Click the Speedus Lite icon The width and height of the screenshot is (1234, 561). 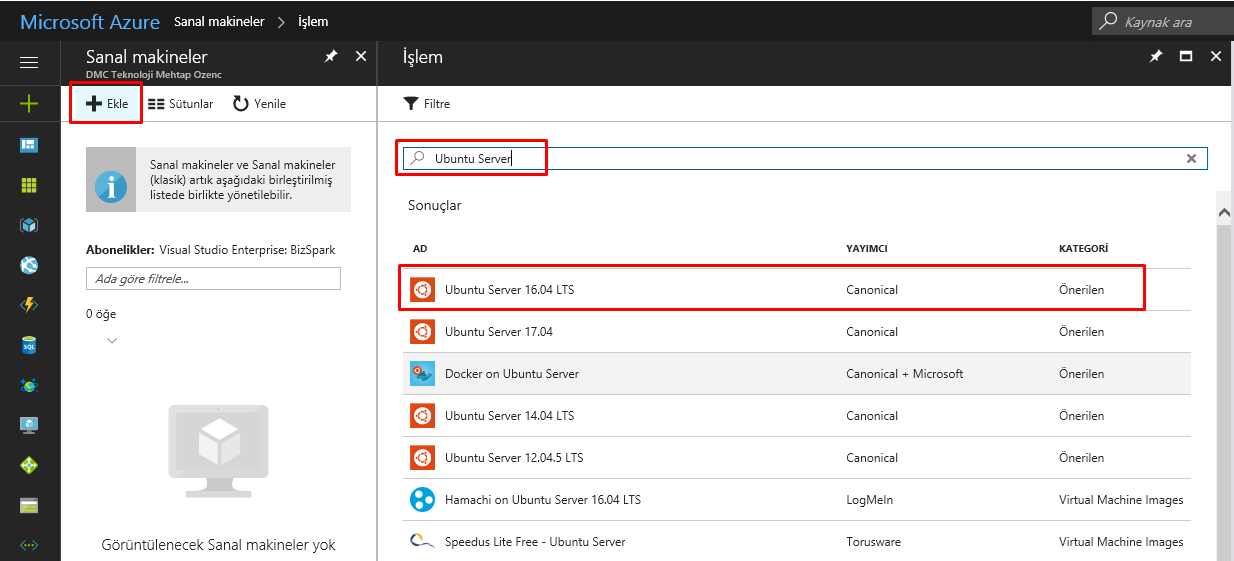pos(422,542)
